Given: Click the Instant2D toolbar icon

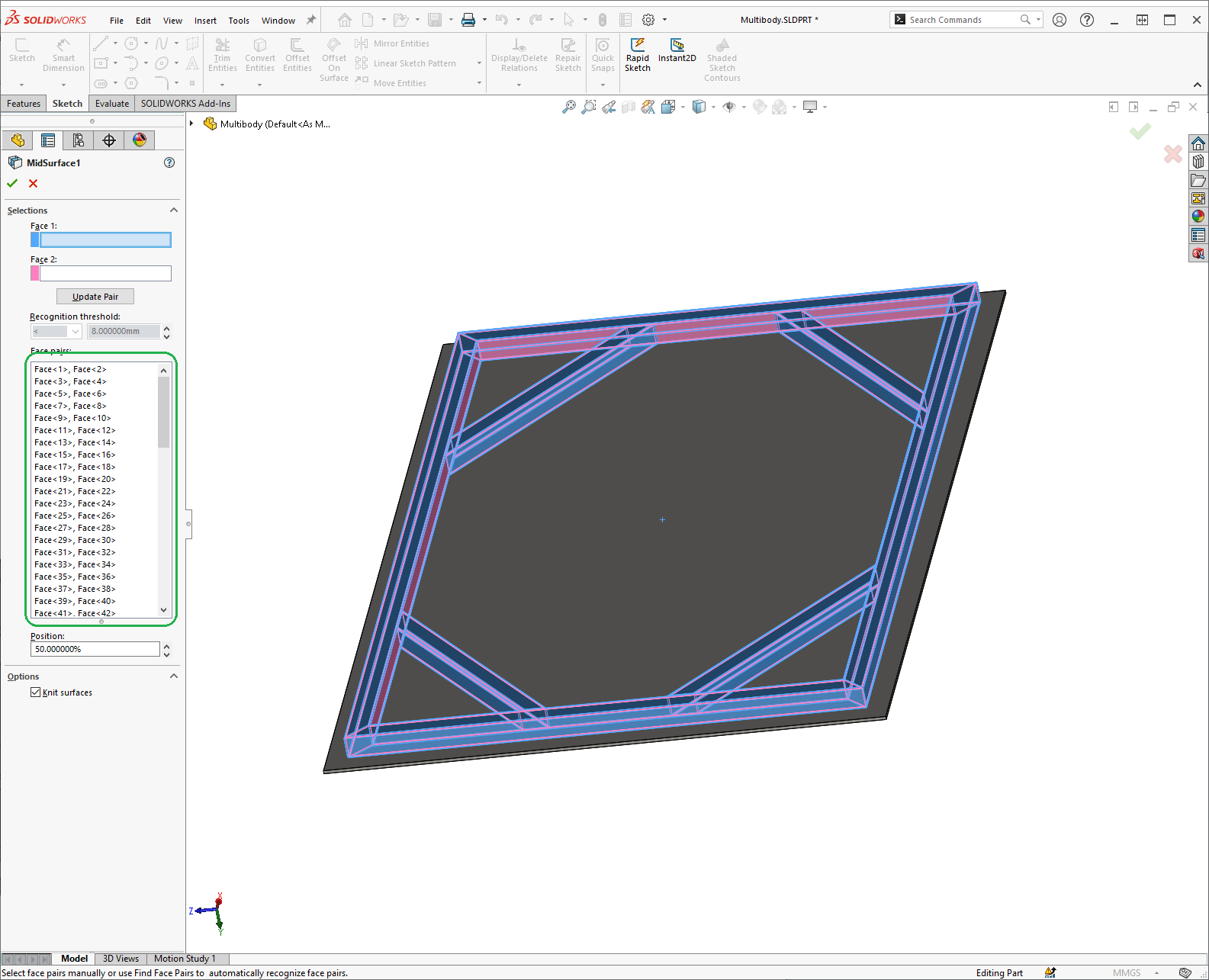Looking at the screenshot, I should (677, 46).
